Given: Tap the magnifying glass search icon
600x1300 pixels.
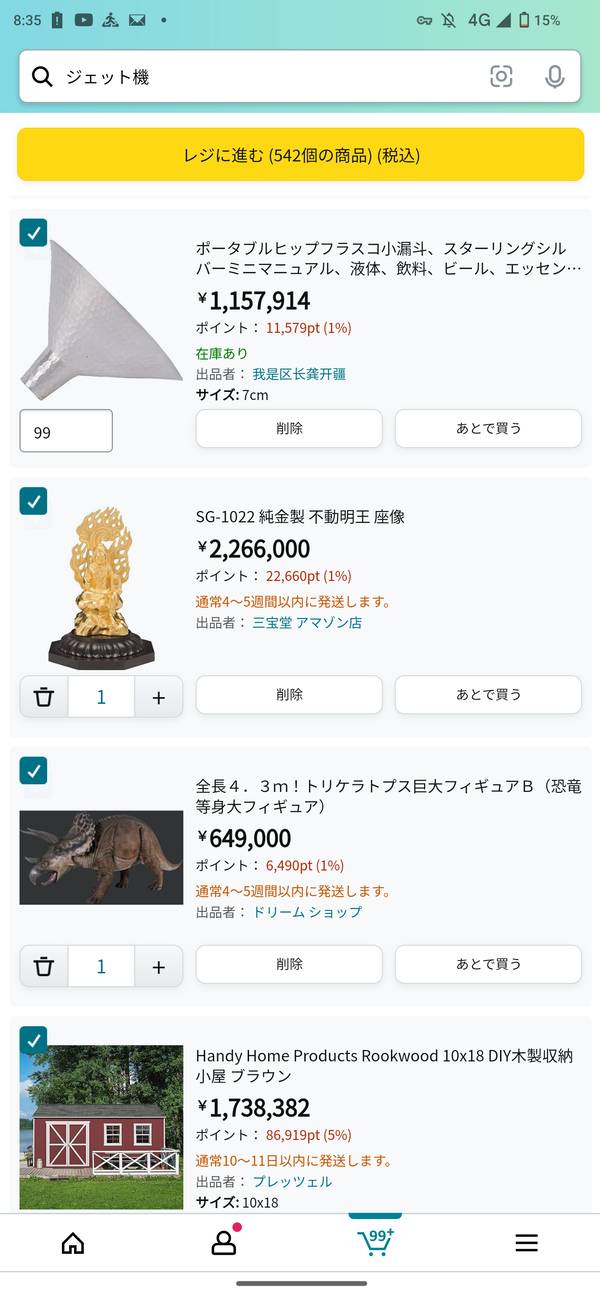Looking at the screenshot, I should [x=42, y=77].
